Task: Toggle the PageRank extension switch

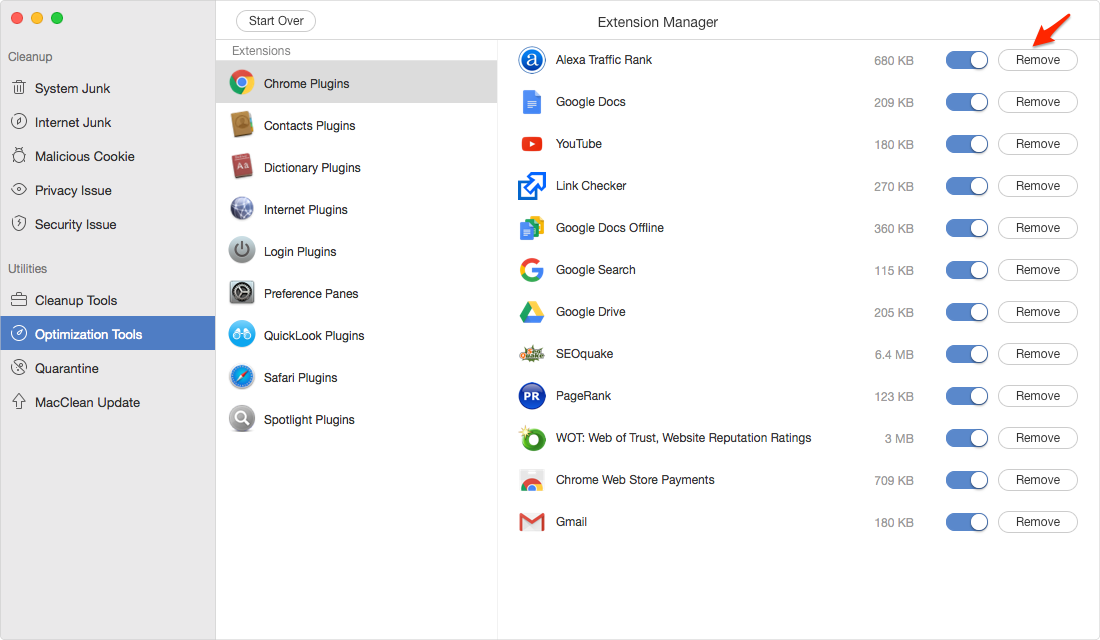Action: coord(966,396)
